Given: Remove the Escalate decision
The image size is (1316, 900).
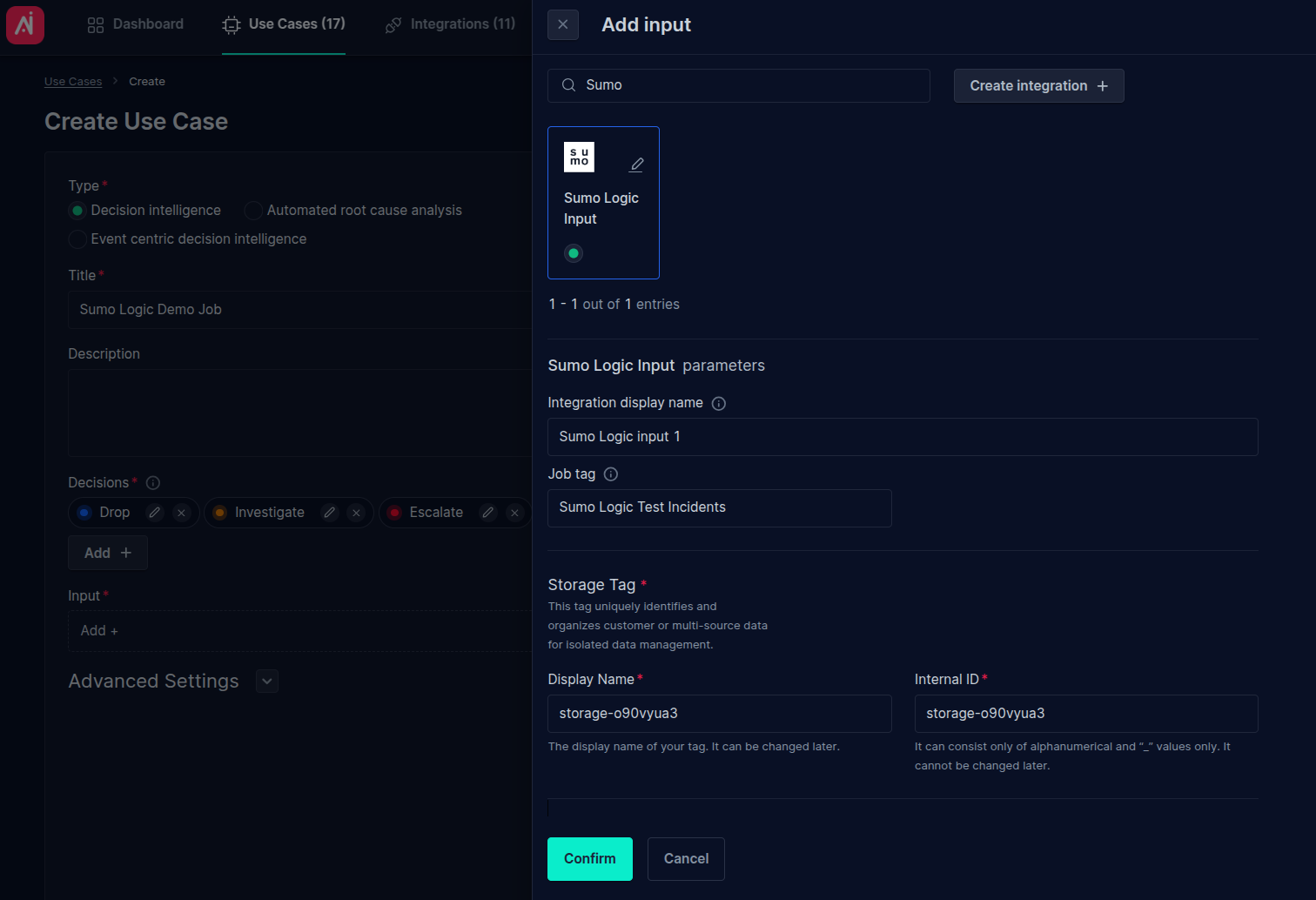Looking at the screenshot, I should [514, 513].
